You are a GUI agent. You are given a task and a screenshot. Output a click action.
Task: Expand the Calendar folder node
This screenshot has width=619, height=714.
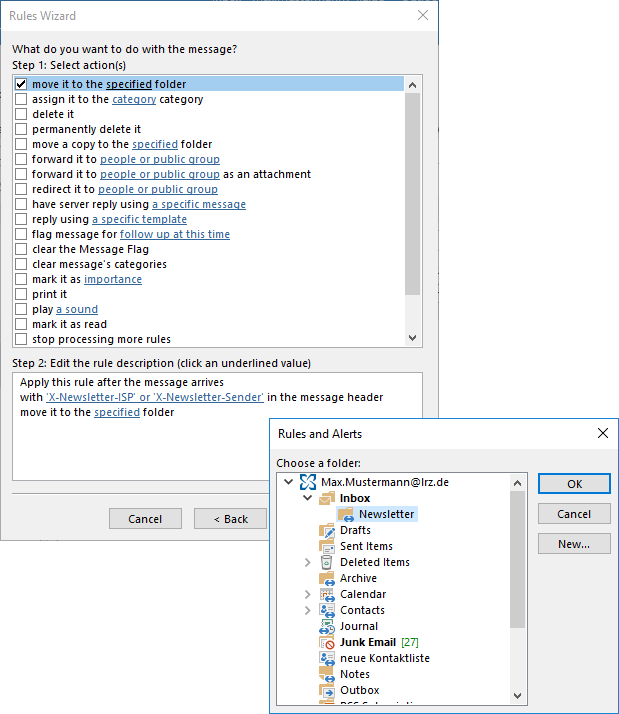pos(308,595)
